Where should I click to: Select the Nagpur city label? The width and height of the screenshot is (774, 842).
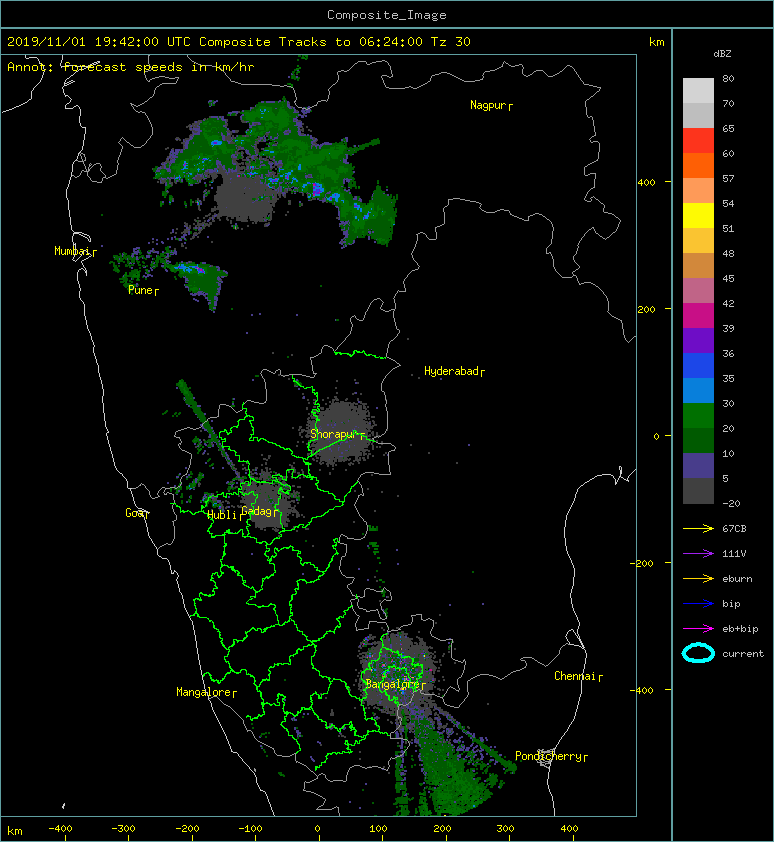pyautogui.click(x=491, y=105)
